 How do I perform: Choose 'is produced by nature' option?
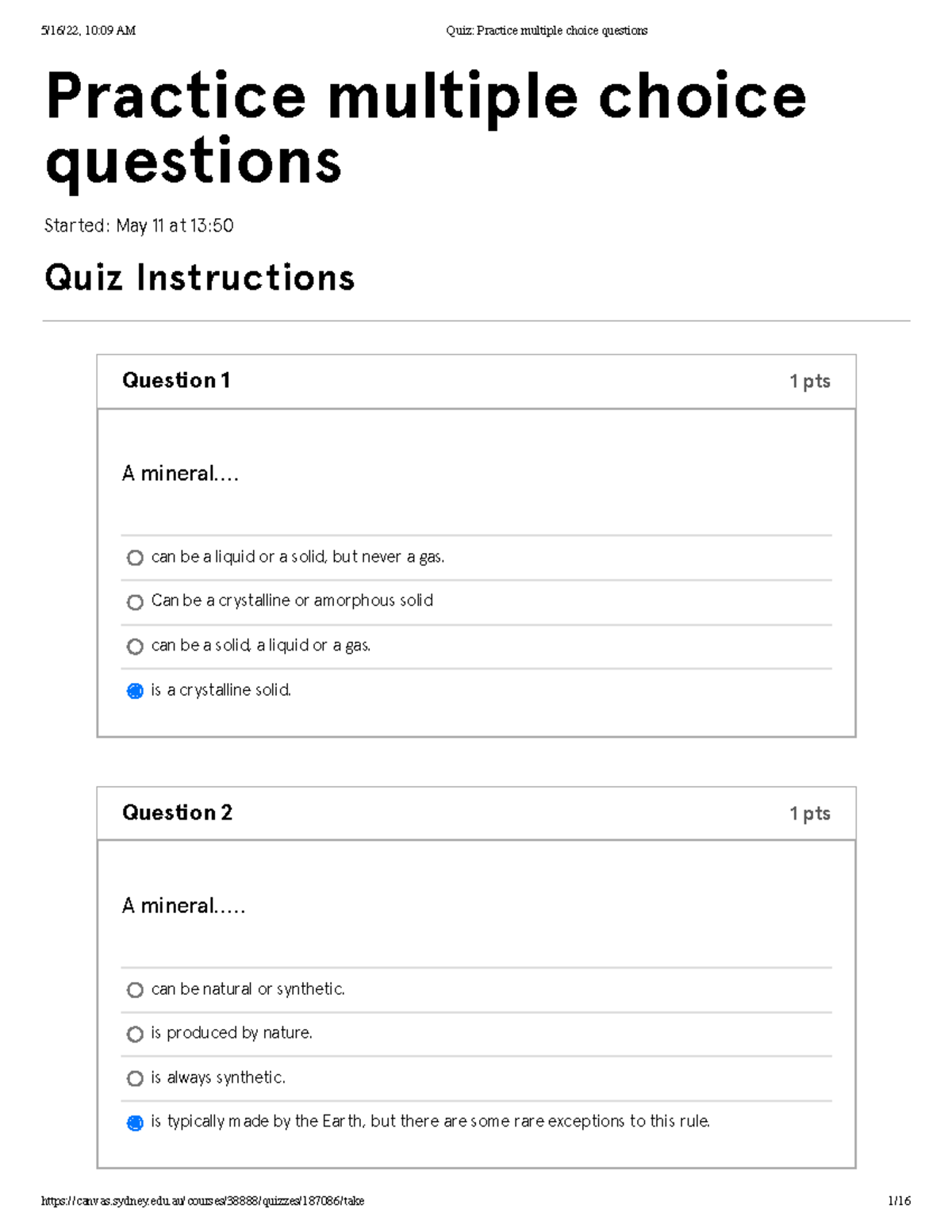(x=134, y=1034)
